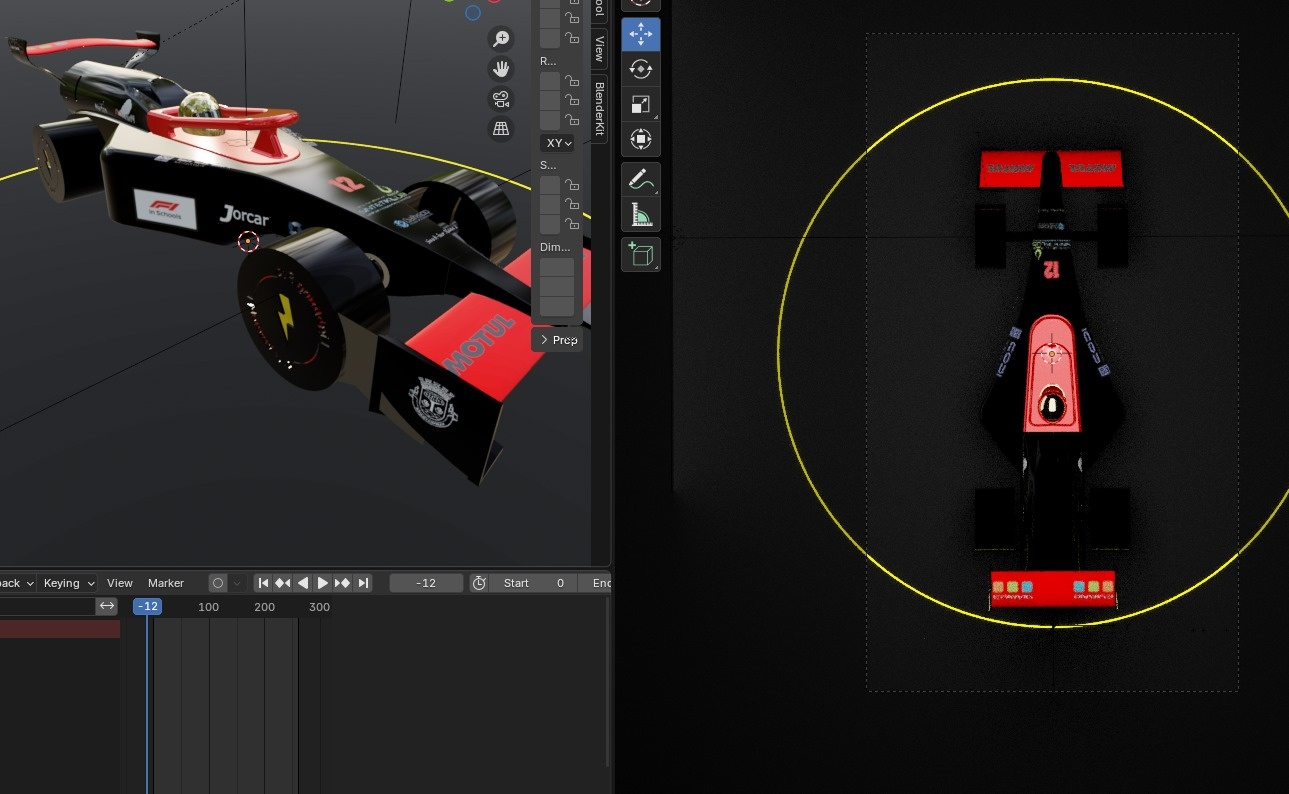The height and width of the screenshot is (794, 1289).
Task: Switch perspective/orthographic with grid icon
Action: click(501, 129)
